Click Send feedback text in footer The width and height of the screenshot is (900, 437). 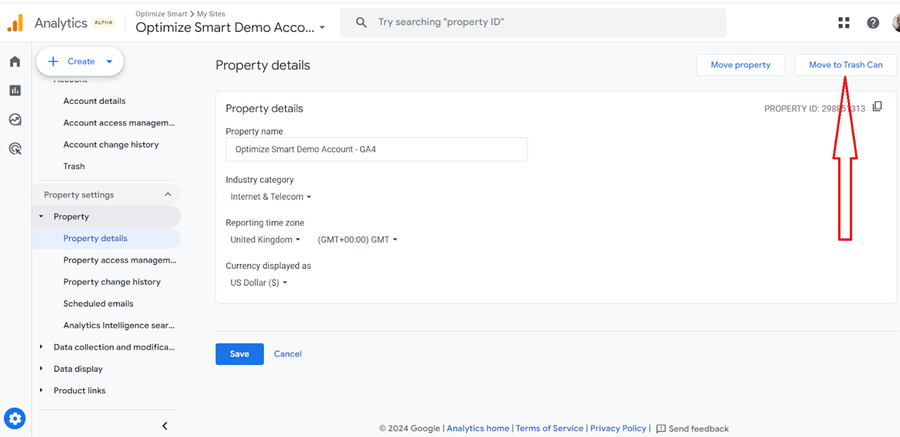pos(699,428)
